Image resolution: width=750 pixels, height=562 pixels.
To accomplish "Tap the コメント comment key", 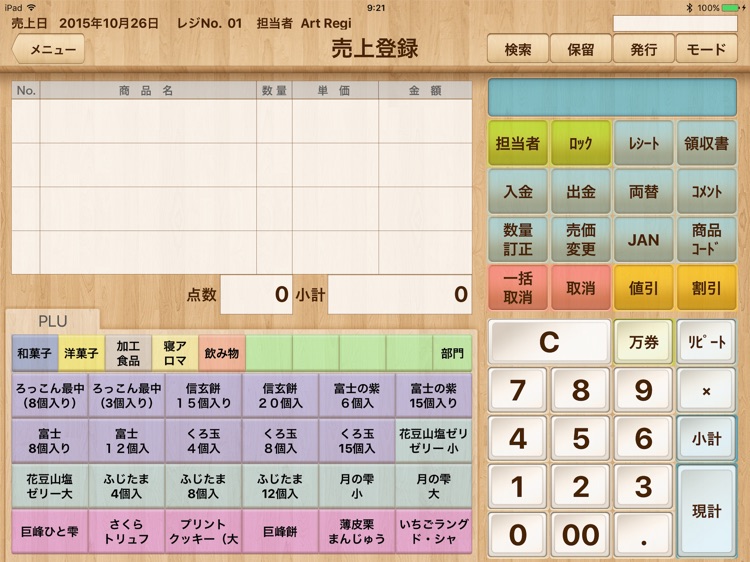I will 706,191.
